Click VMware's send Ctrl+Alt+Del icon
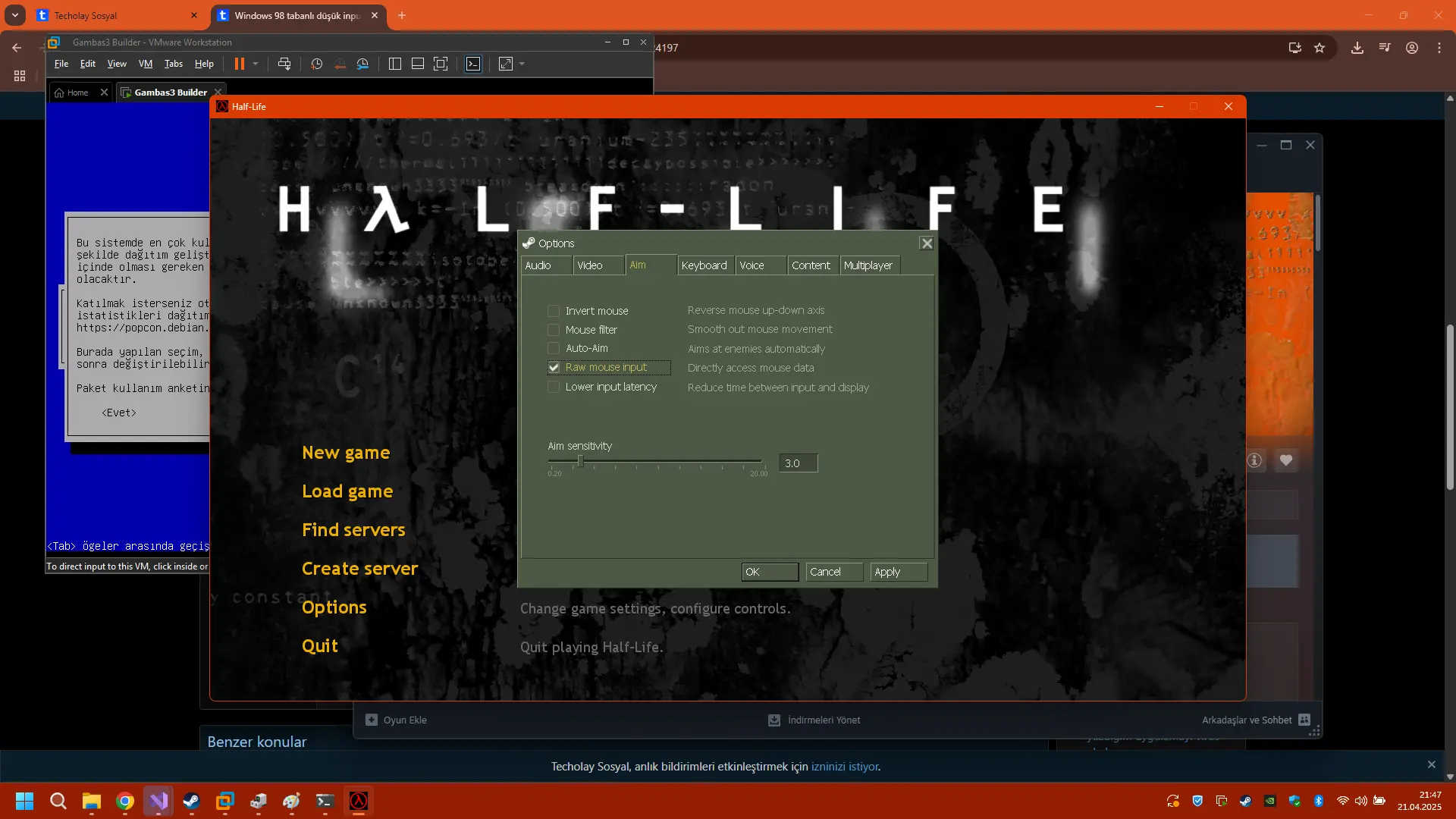The width and height of the screenshot is (1456, 819). pos(284,64)
